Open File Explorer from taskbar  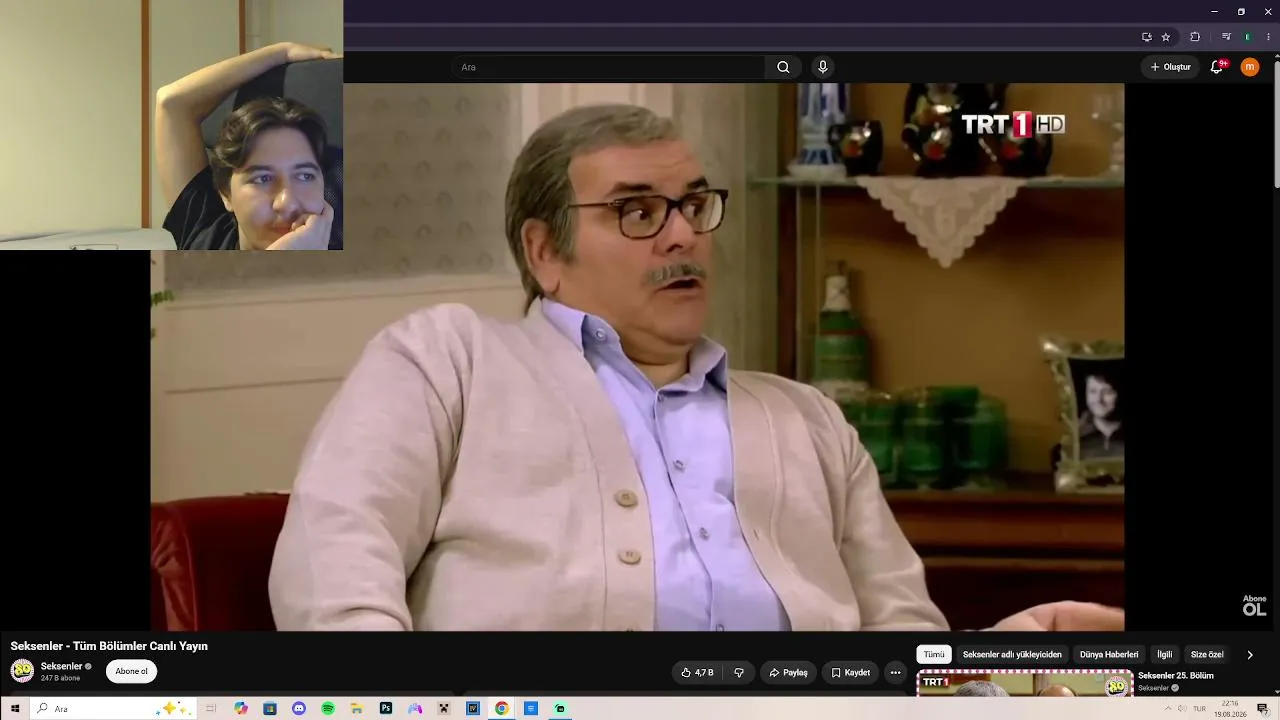click(x=357, y=709)
